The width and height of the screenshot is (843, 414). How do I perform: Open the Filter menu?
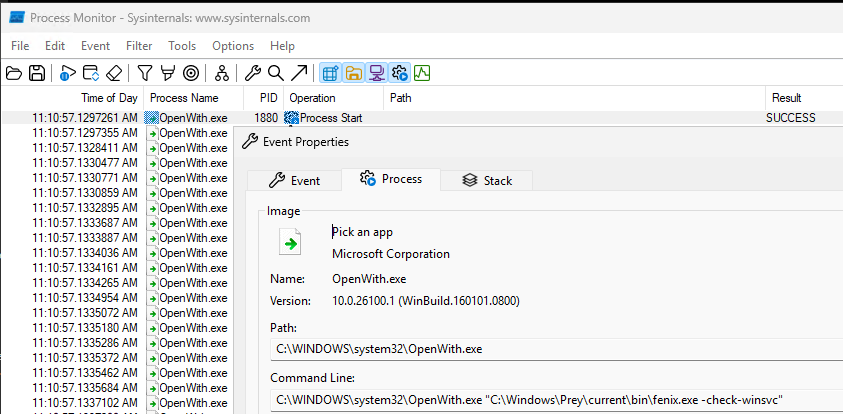tap(139, 46)
